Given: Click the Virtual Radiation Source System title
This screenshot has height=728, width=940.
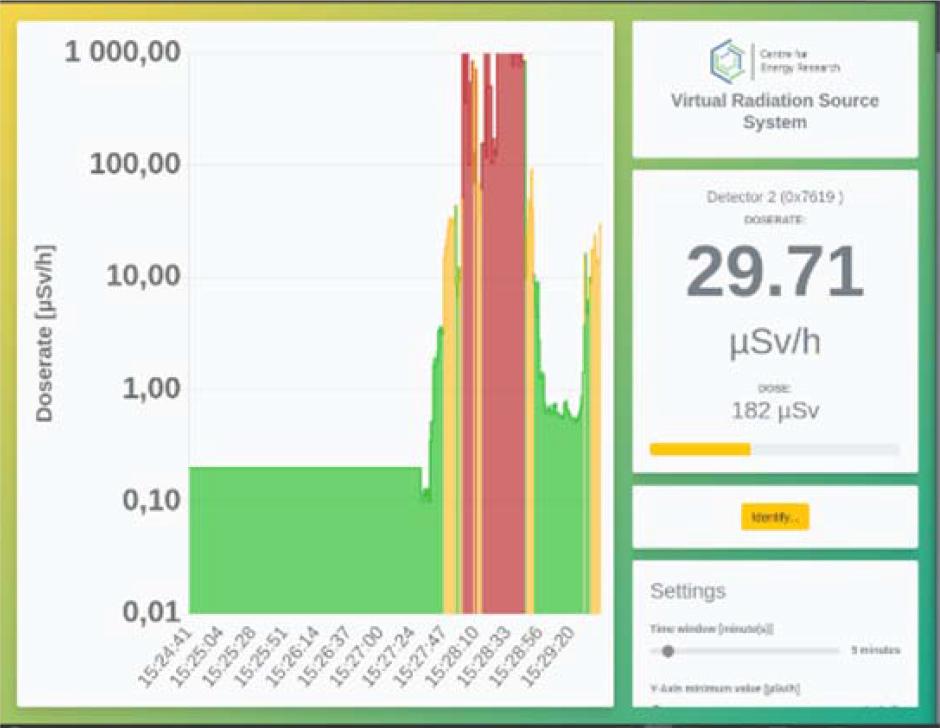Looking at the screenshot, I should tap(775, 111).
